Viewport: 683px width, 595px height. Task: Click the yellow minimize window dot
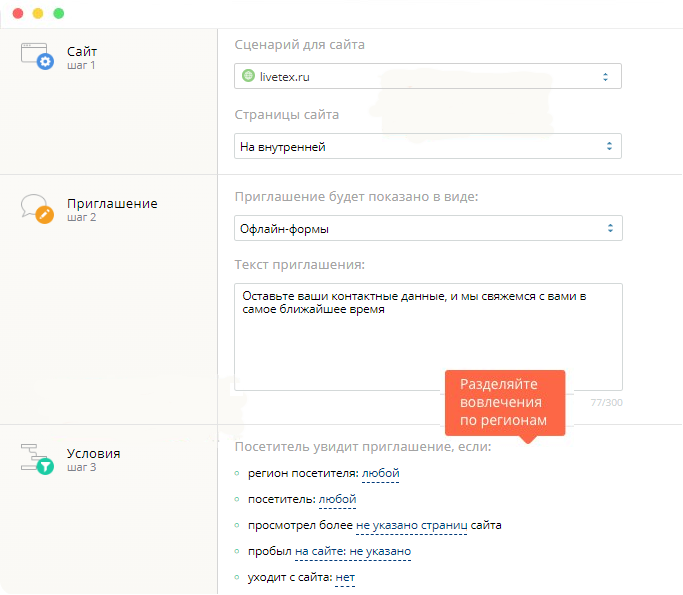(38, 14)
